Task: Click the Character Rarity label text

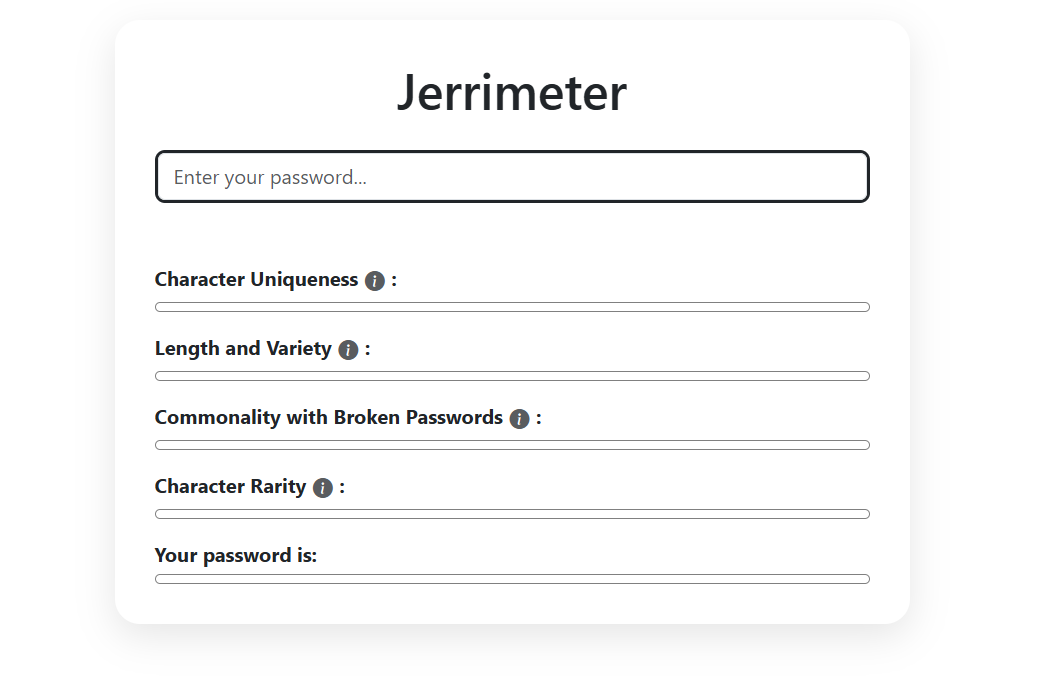Action: [230, 487]
